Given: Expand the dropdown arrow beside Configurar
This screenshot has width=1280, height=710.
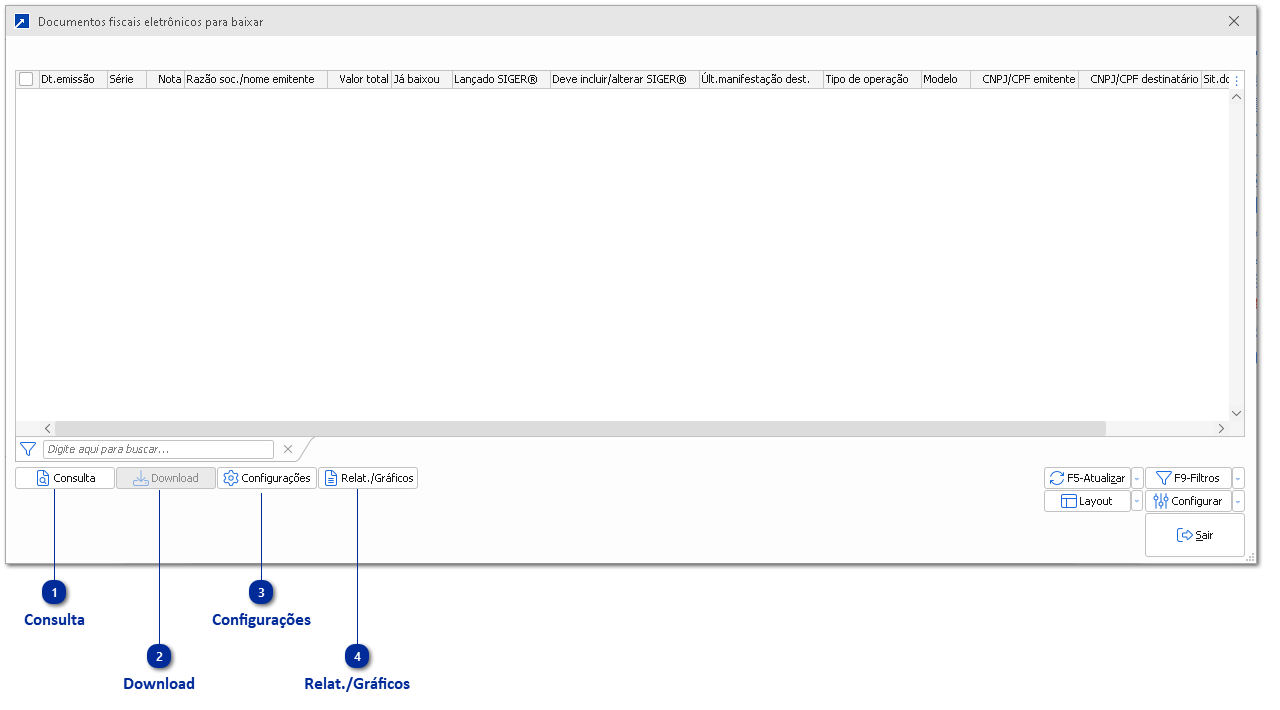Looking at the screenshot, I should pos(1239,501).
